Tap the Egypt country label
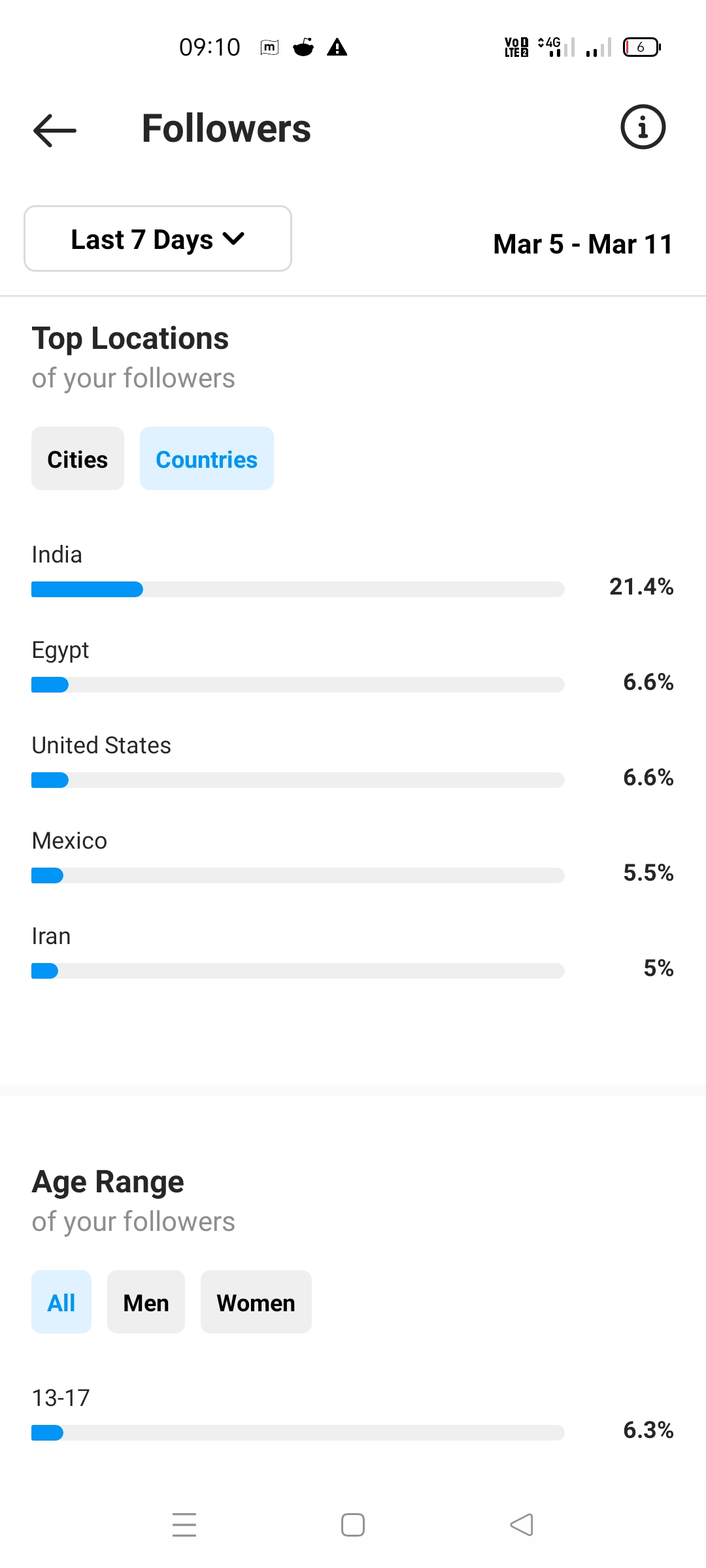This screenshot has height=1568, width=706. [60, 651]
